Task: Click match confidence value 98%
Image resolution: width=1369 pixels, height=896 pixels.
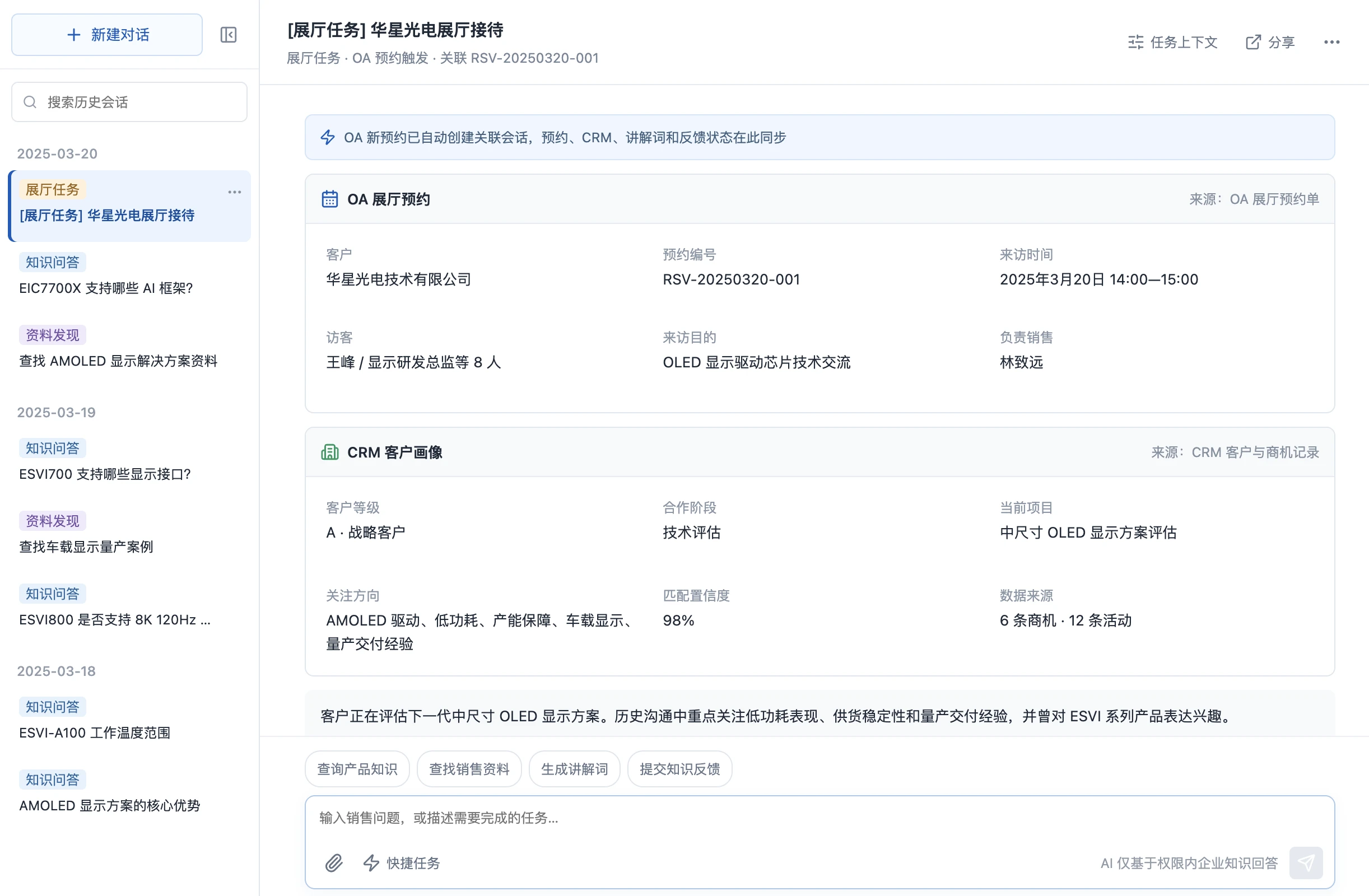Action: (x=679, y=620)
